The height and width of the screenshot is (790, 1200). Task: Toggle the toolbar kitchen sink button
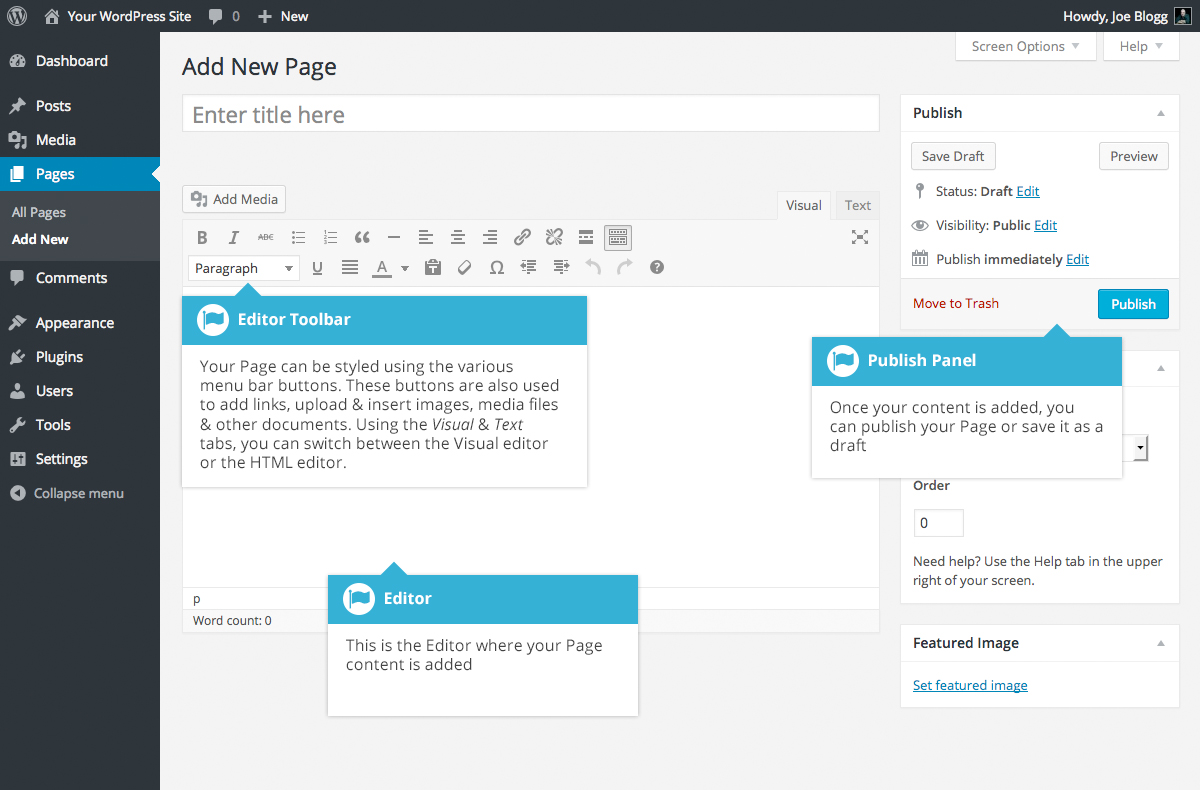pos(618,237)
